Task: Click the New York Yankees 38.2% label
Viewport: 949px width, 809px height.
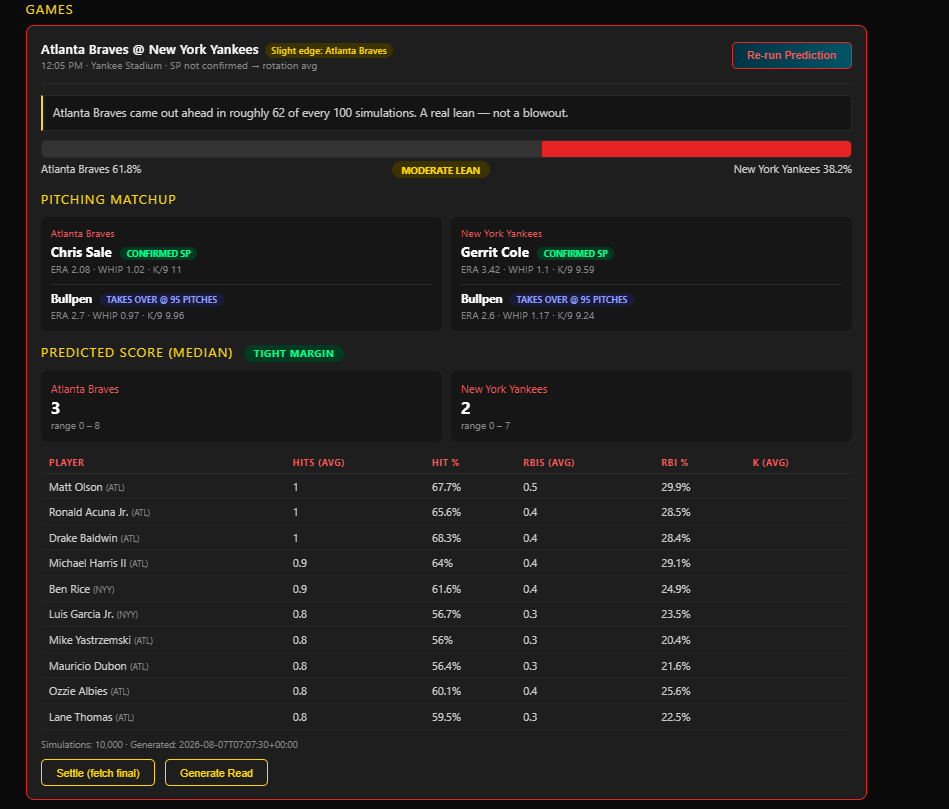Action: coord(793,169)
